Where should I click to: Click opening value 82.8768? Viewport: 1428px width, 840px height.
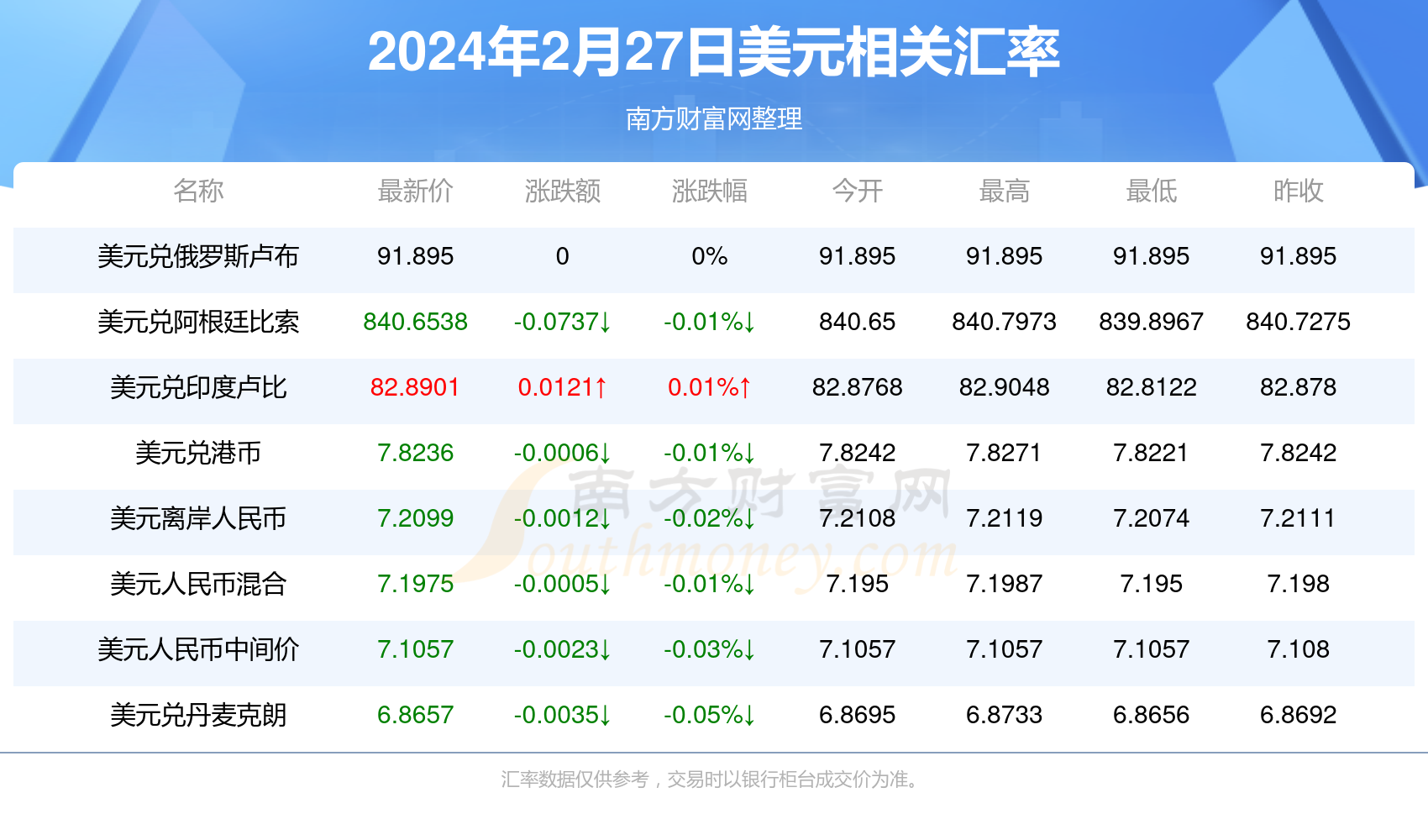pyautogui.click(x=857, y=387)
